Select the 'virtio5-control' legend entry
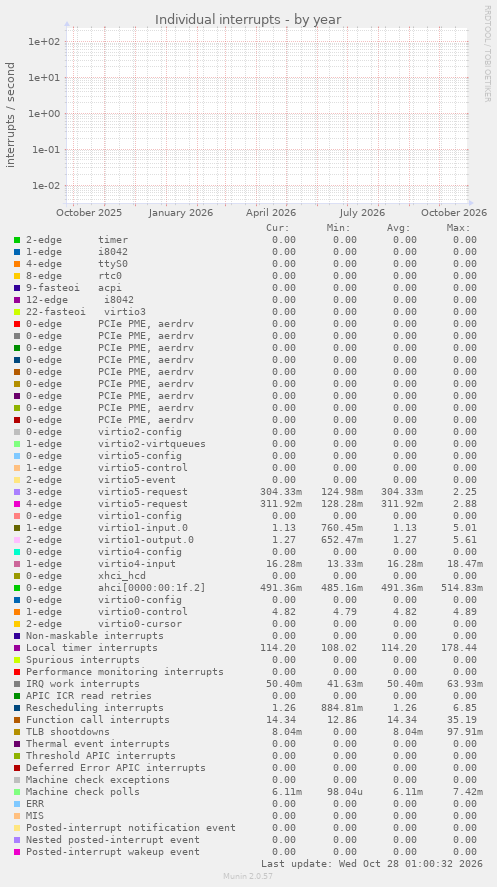Image resolution: width=497 pixels, height=887 pixels. 107,468
